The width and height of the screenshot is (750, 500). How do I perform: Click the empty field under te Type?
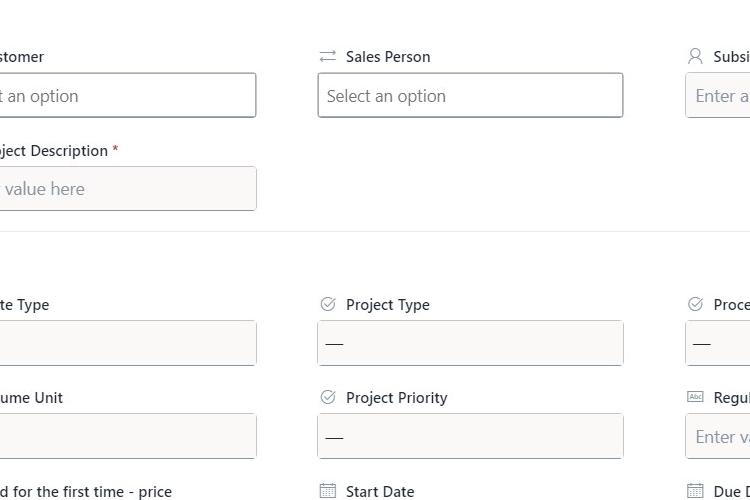point(128,343)
